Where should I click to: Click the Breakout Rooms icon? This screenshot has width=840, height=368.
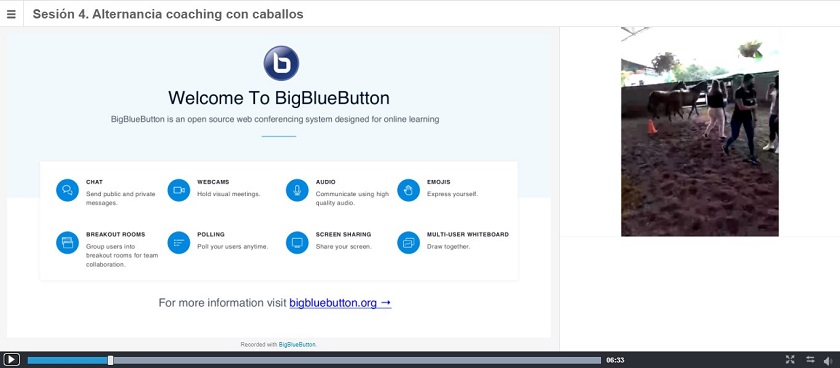tap(68, 243)
